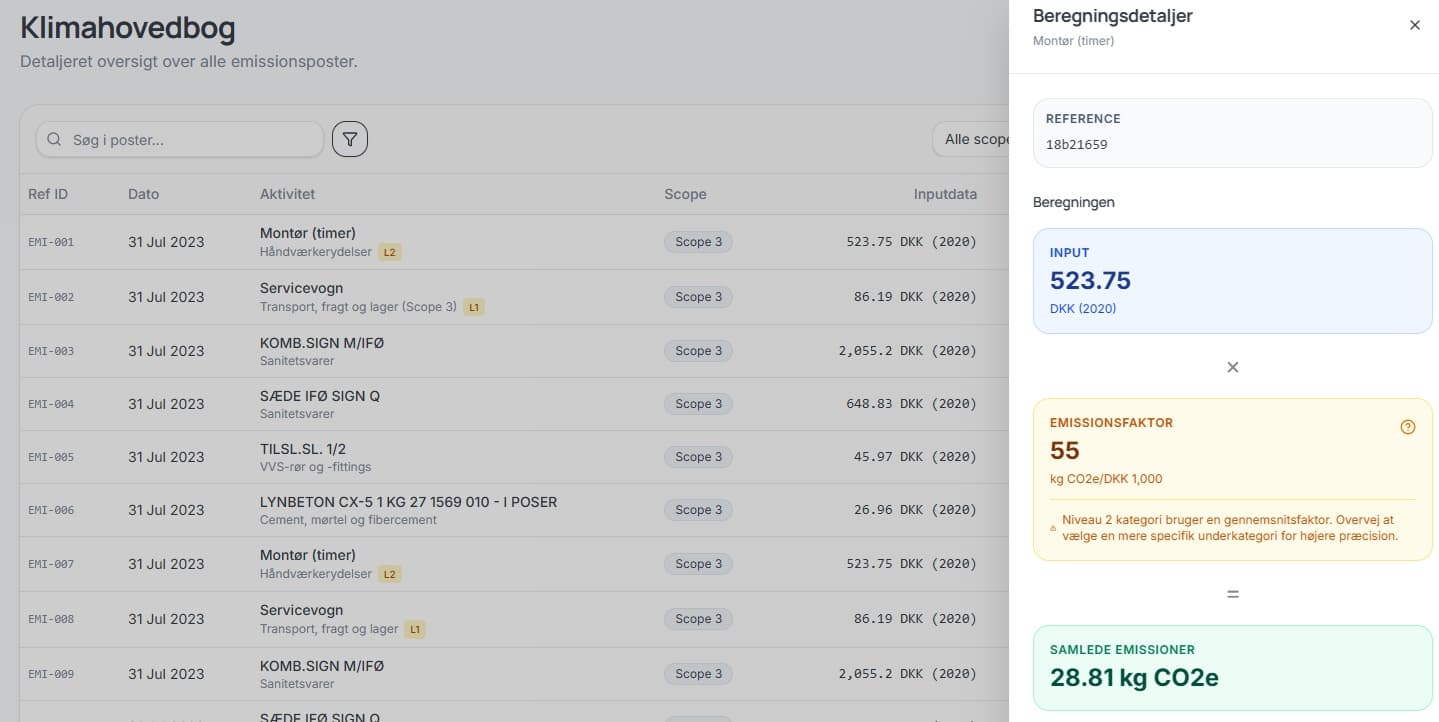
Task: Click the L2 badge in row EMI-001
Action: click(390, 252)
